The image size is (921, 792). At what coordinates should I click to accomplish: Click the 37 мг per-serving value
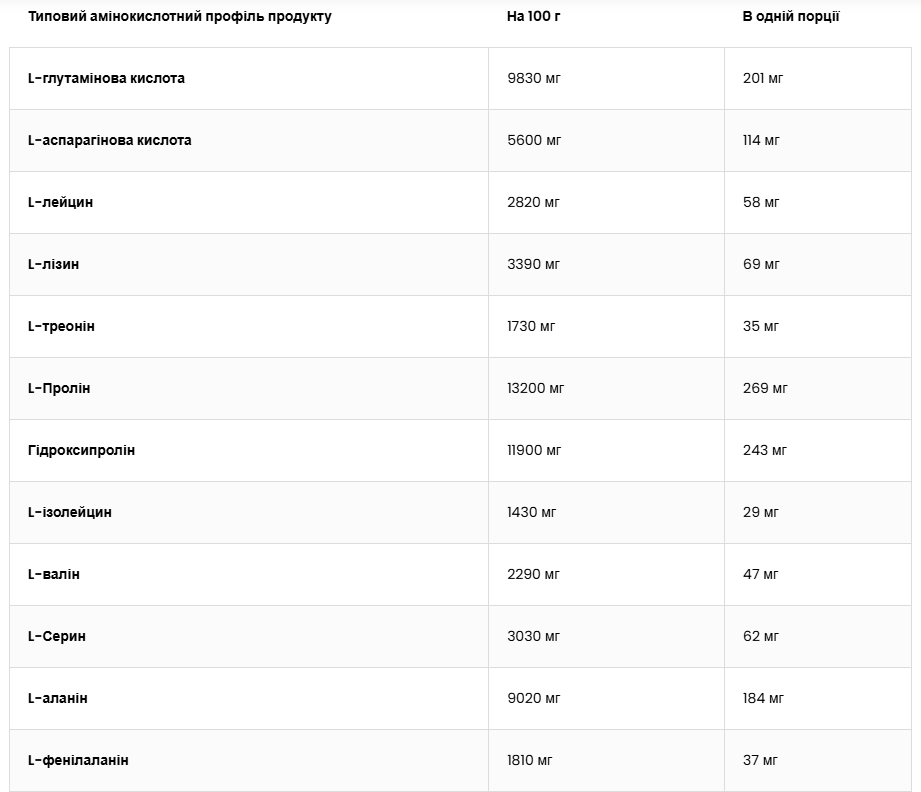click(x=761, y=760)
